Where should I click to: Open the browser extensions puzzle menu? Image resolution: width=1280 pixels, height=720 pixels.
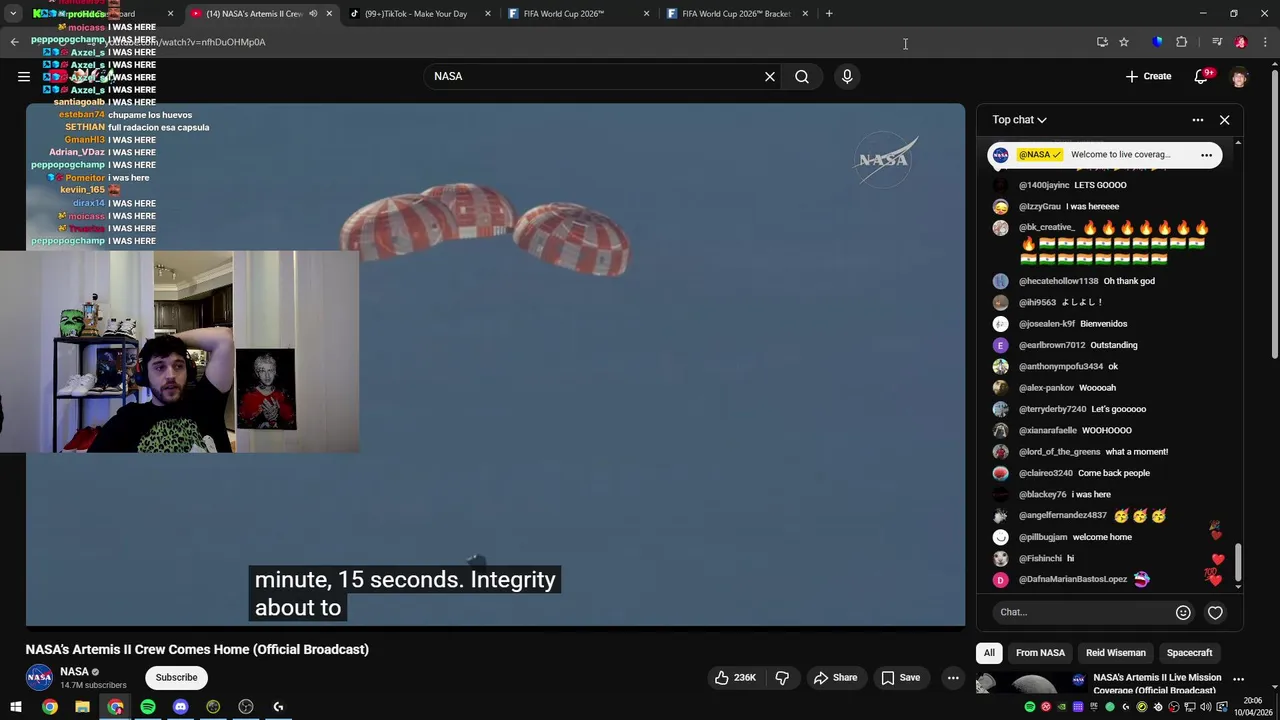1181,42
